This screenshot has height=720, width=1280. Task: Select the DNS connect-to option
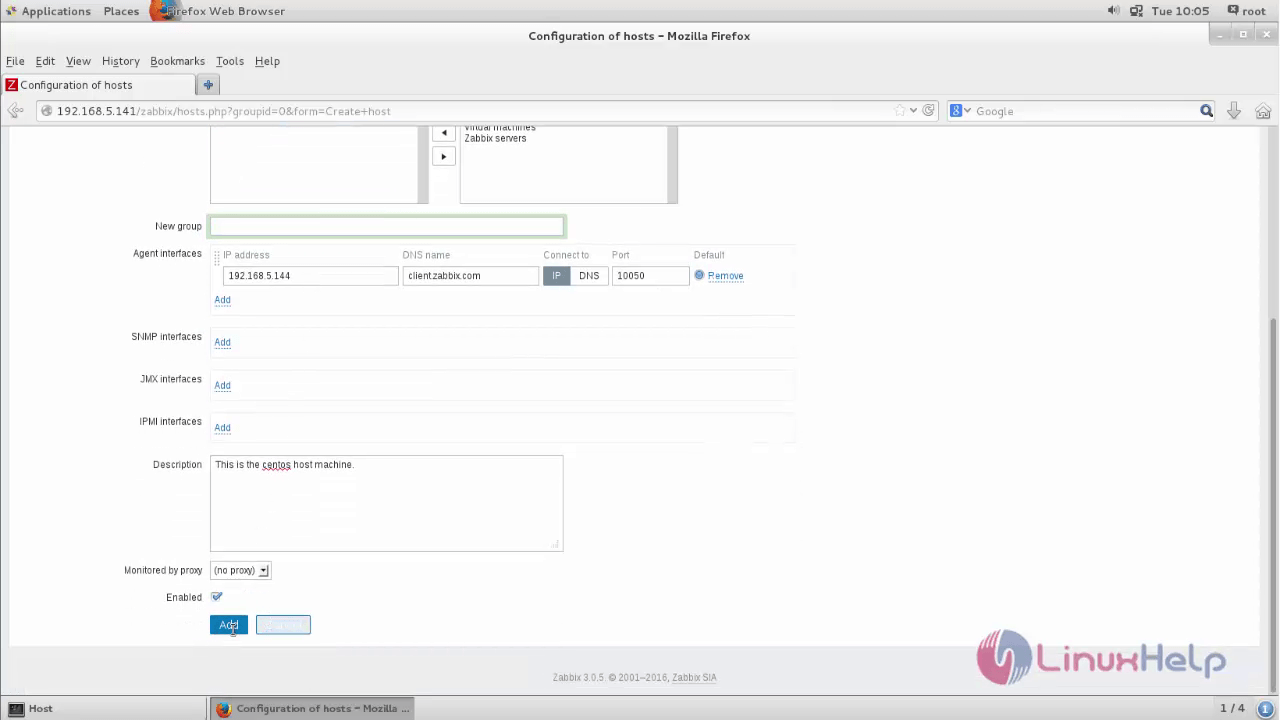[x=589, y=276]
